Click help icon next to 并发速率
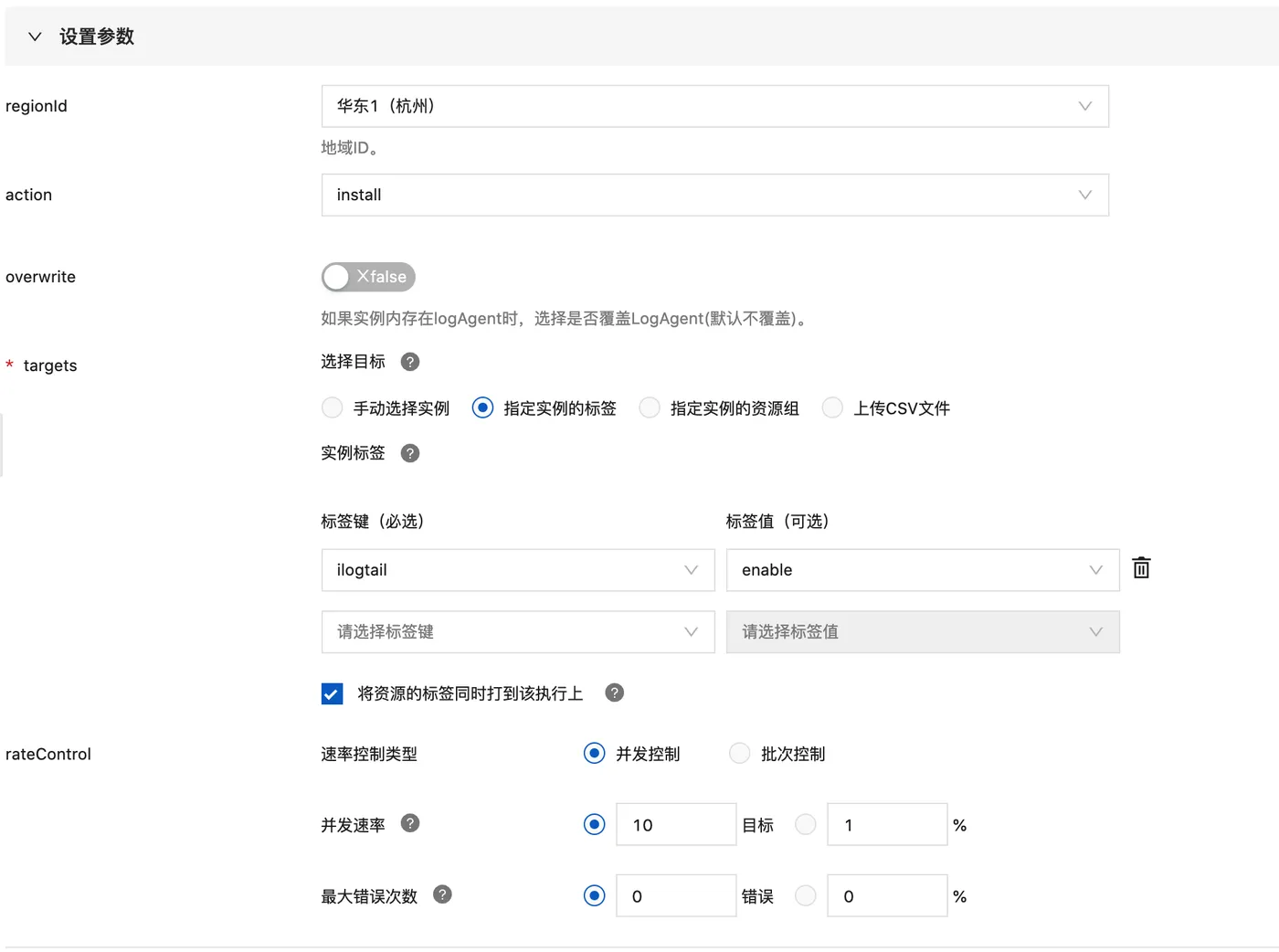The image size is (1279, 952). [410, 823]
